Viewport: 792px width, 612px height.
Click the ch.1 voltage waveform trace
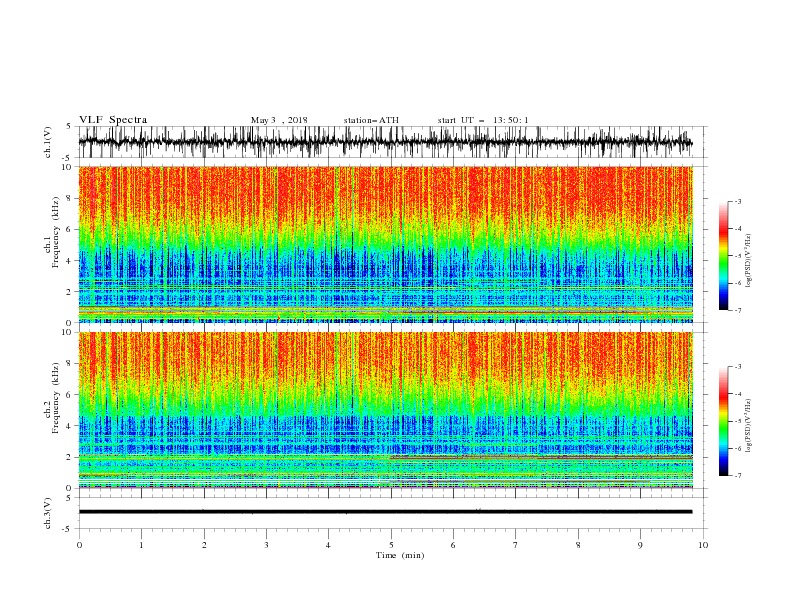click(x=385, y=142)
